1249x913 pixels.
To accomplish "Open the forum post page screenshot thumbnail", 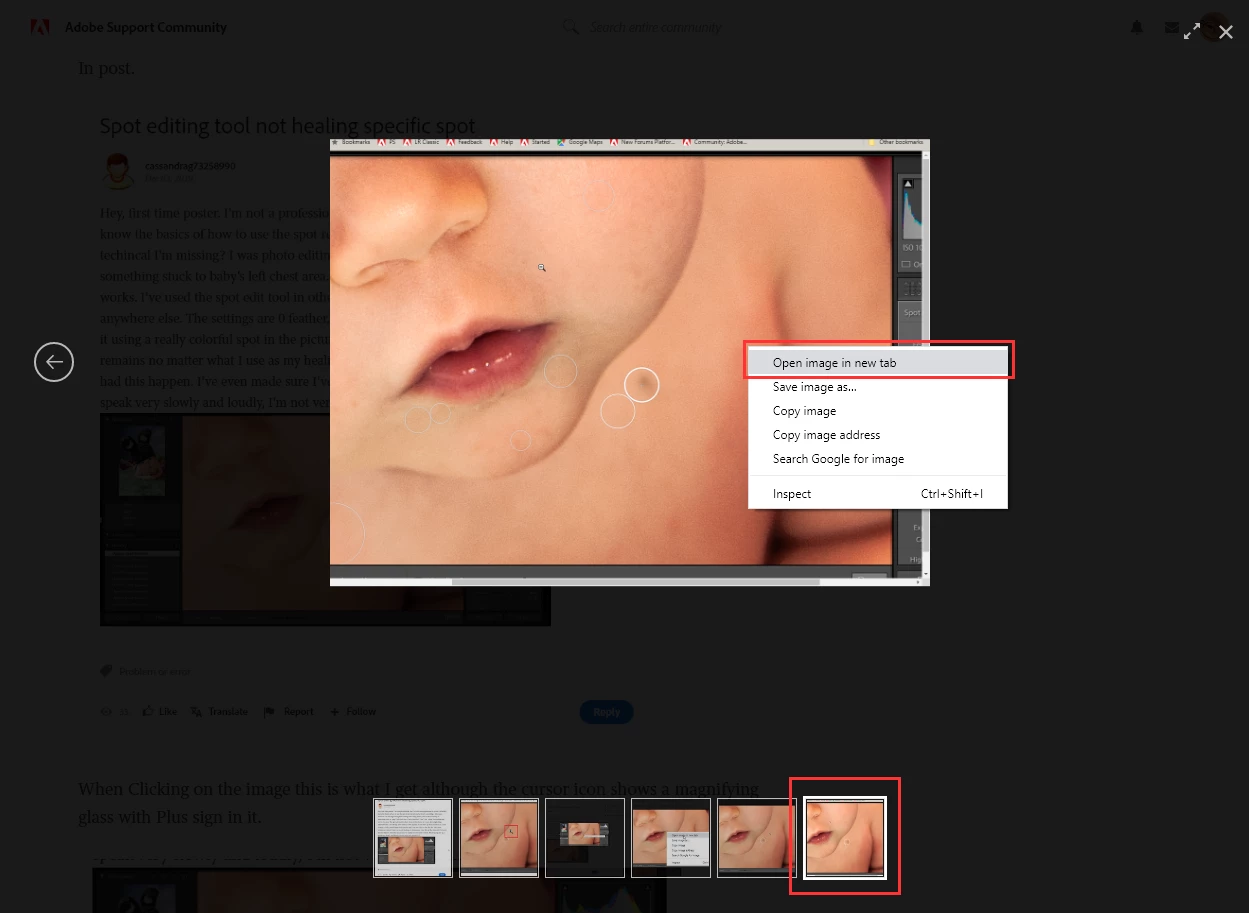I will 413,838.
